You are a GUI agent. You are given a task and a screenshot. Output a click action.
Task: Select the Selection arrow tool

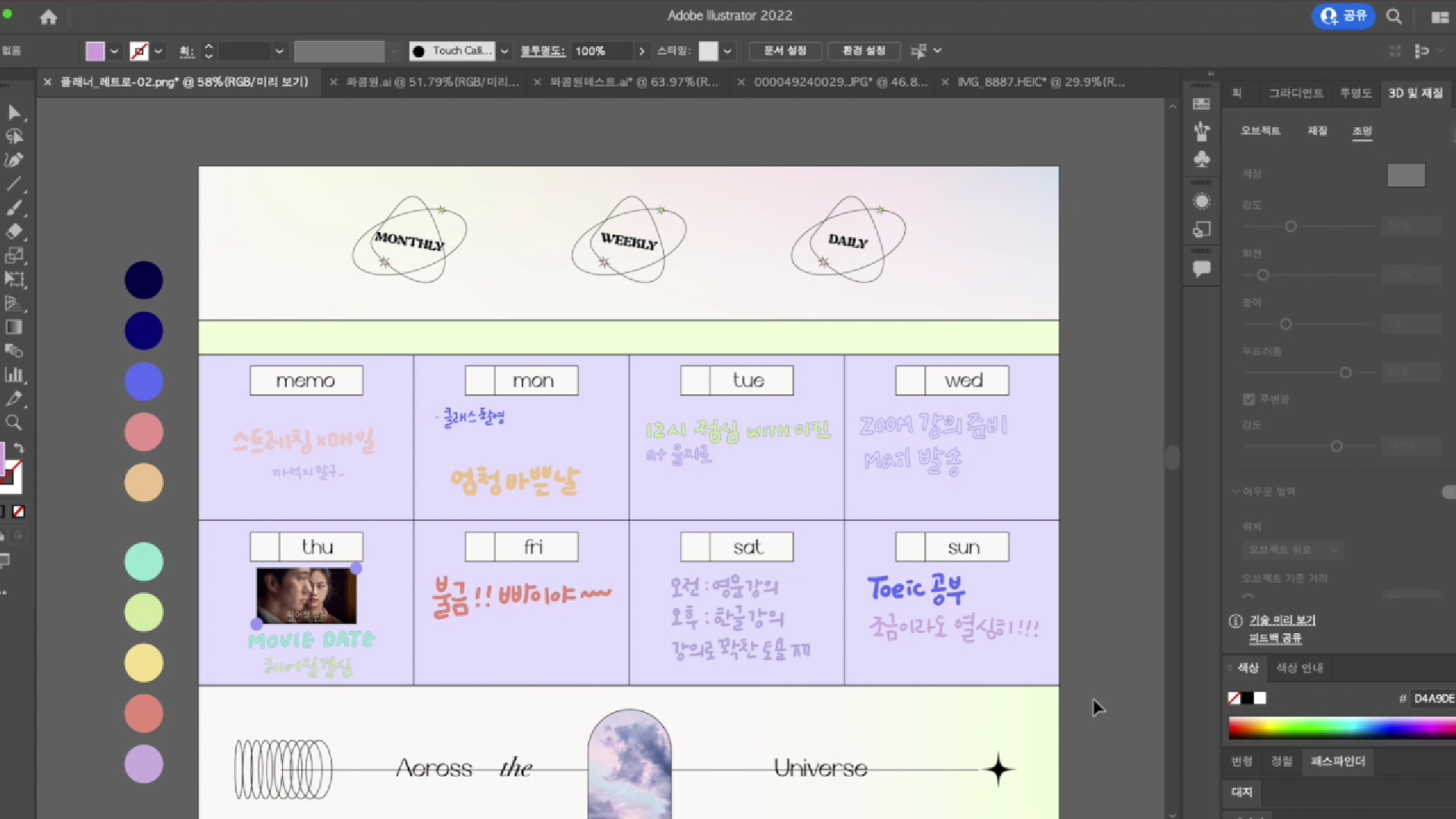14,113
